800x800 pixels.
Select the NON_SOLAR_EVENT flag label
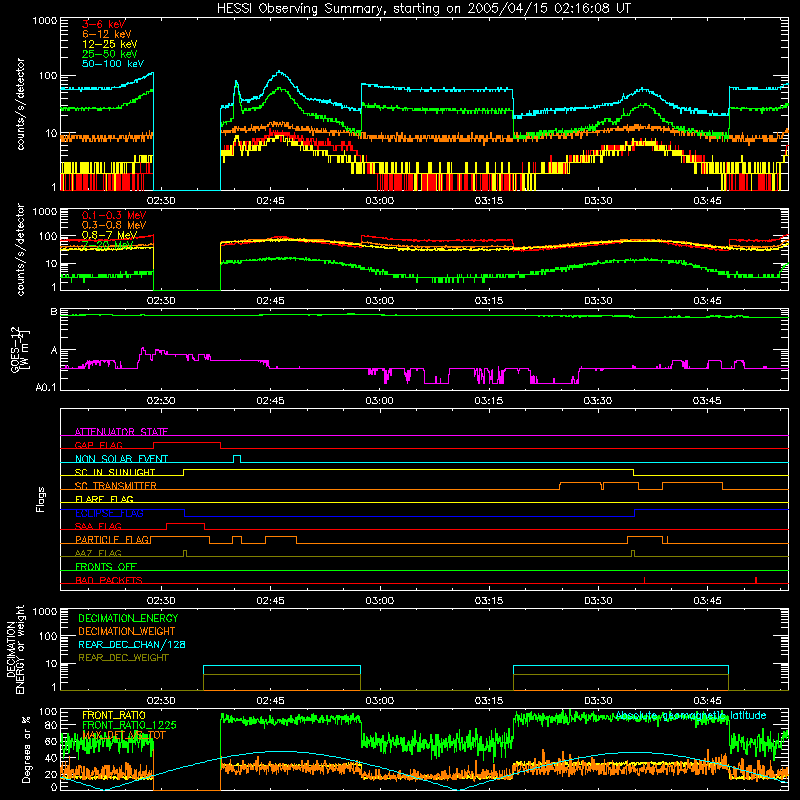[121, 459]
